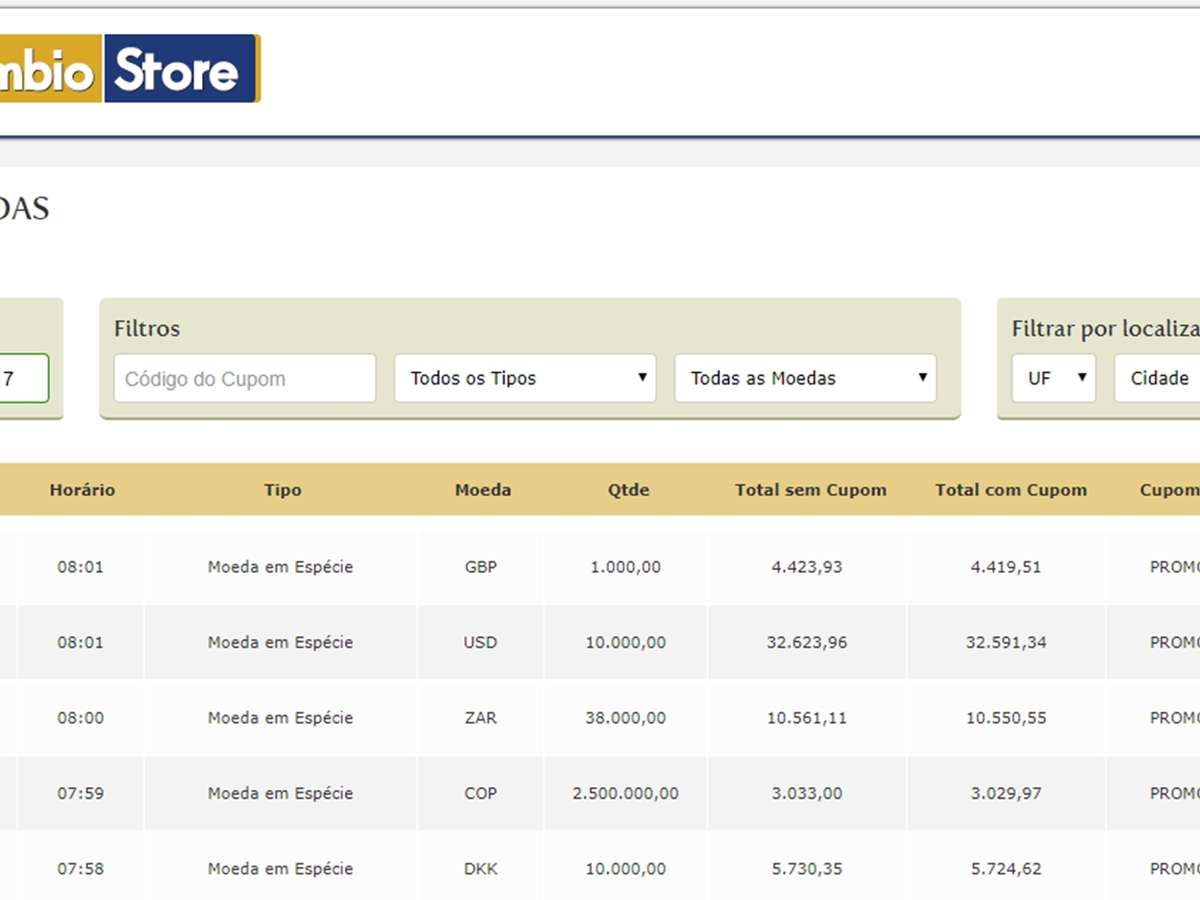Click the 32.591,34 total with coupon
The image size is (1200, 900).
pyautogui.click(x=1006, y=642)
